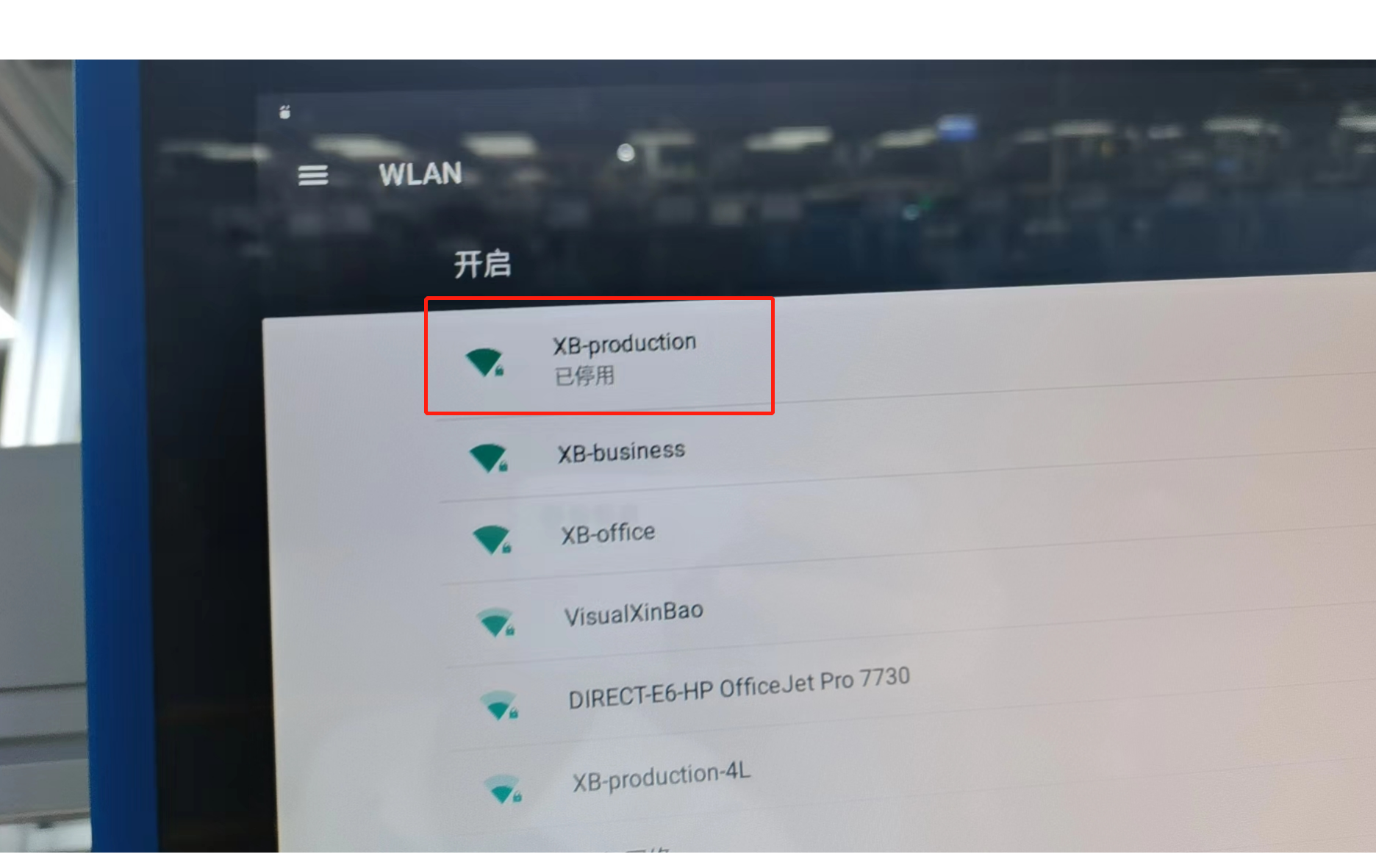Image resolution: width=1376 pixels, height=868 pixels.
Task: Tap the XB-production Wi-Fi signal icon
Action: click(x=484, y=362)
